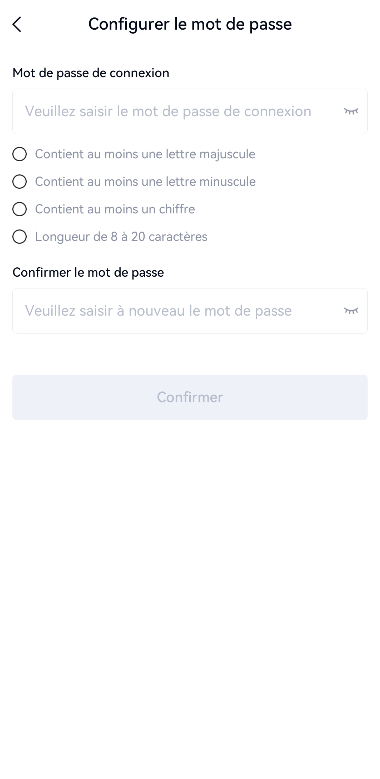This screenshot has width=380, height=779.
Task: Tap the uppercase letter requirement indicator icon
Action: point(19,155)
